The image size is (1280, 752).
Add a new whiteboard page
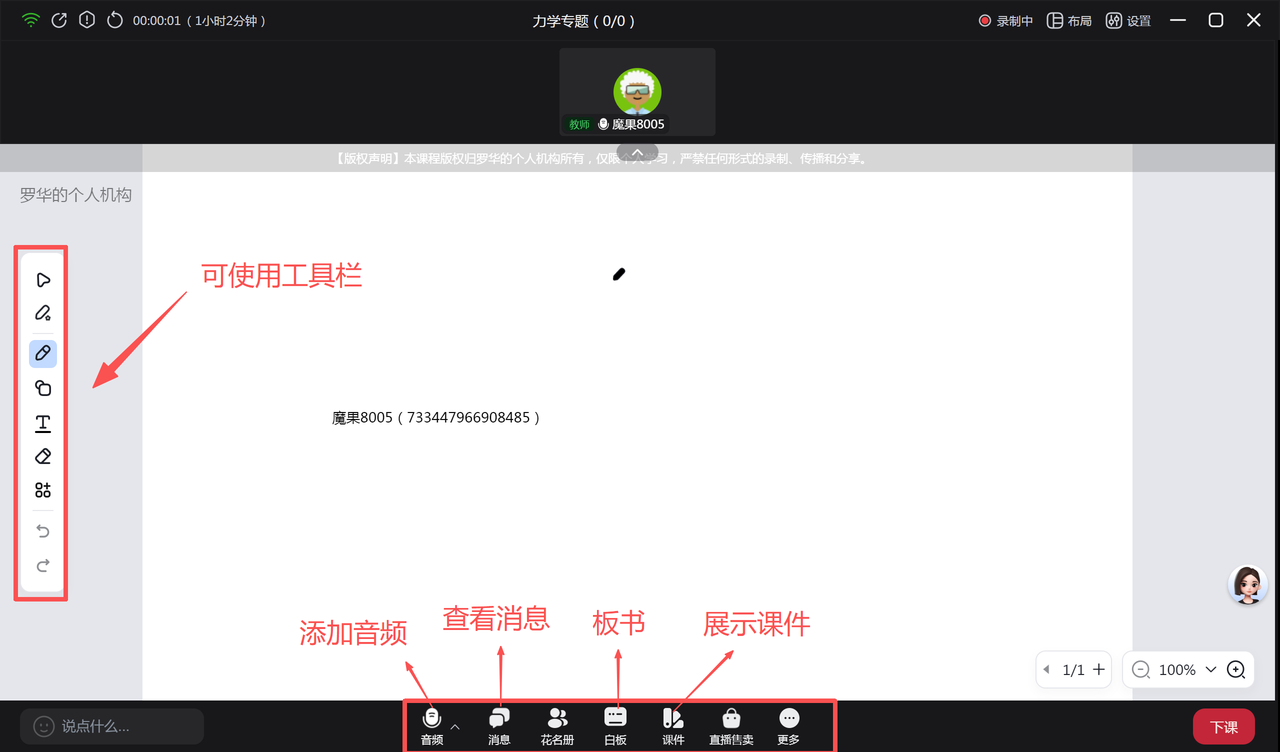[x=1099, y=670]
